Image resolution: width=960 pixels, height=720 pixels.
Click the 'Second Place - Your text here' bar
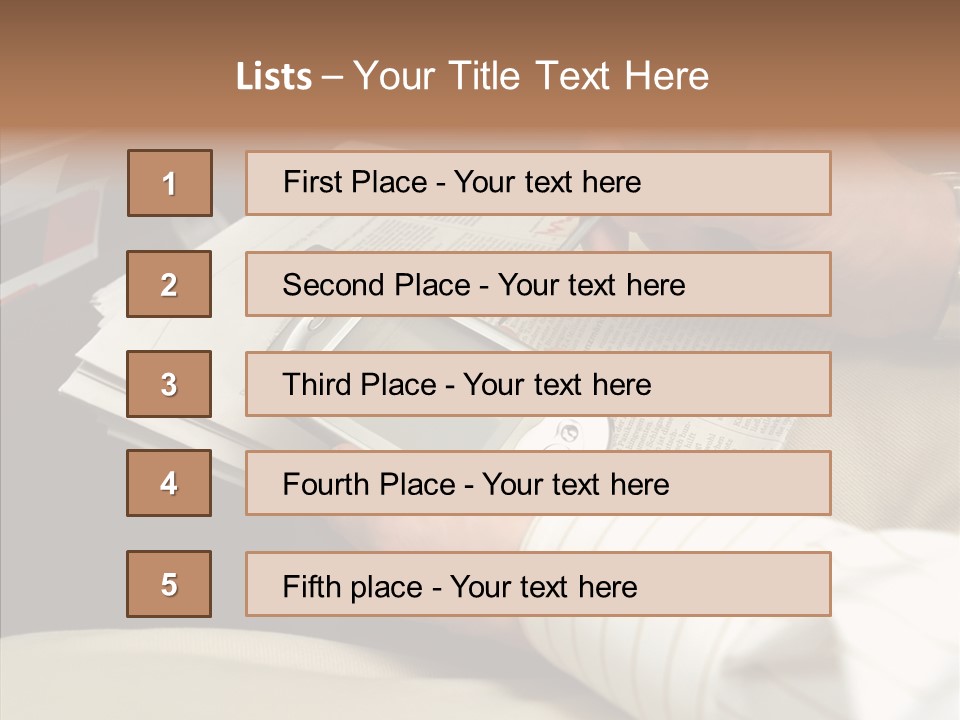(538, 284)
